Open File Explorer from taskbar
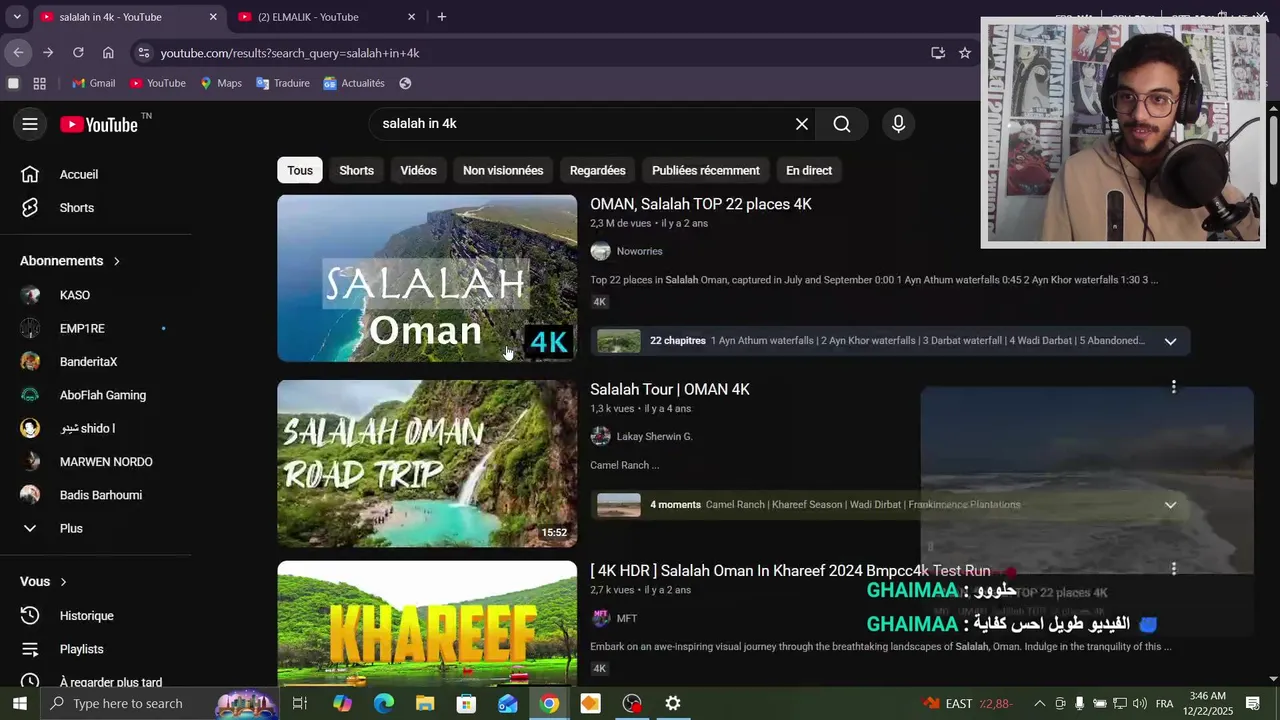The image size is (1280, 720). (x=425, y=703)
